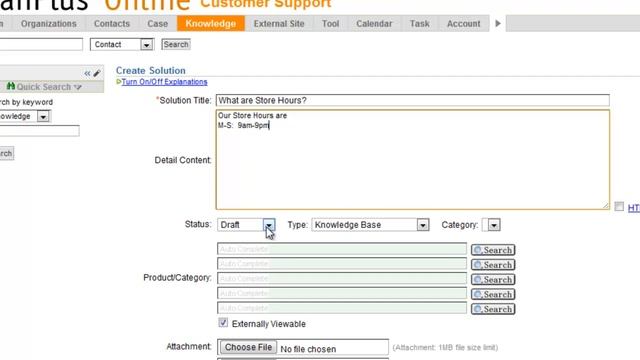This screenshot has height=360, width=640.
Task: Click the sidebar keyword input field
Action: (39, 131)
